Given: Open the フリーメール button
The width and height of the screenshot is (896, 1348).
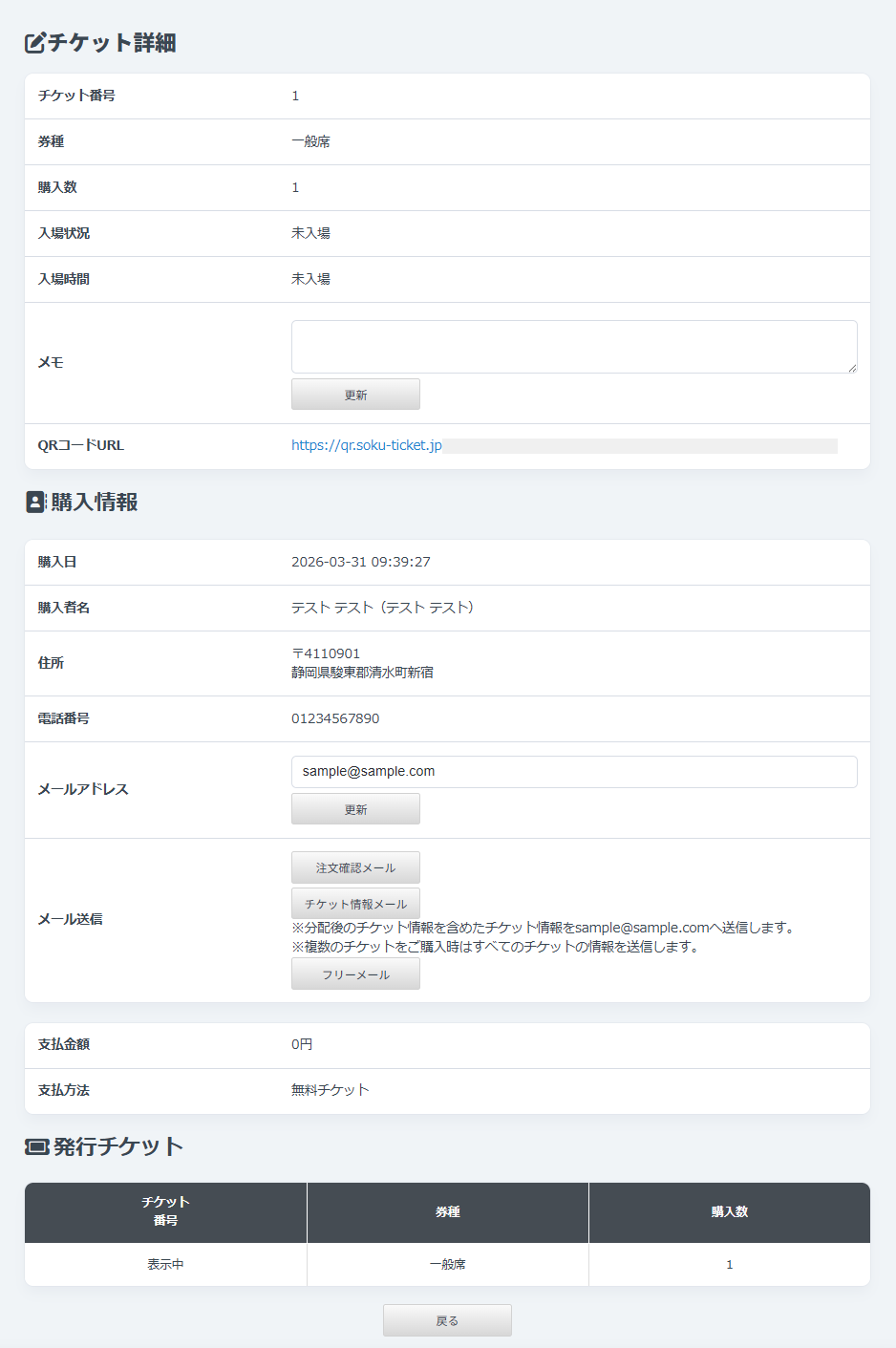Looking at the screenshot, I should tap(355, 974).
